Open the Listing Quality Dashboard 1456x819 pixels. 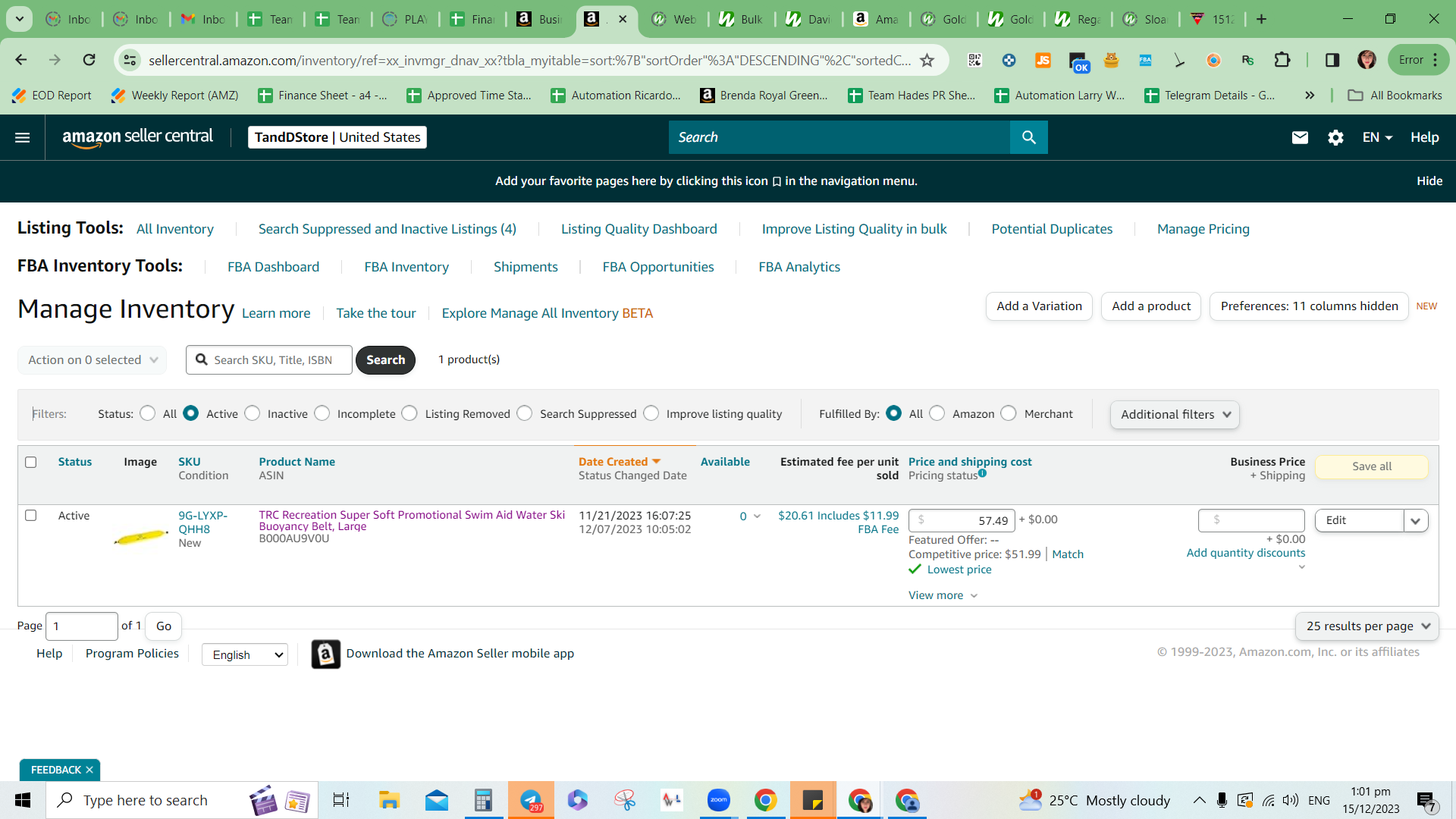tap(639, 229)
